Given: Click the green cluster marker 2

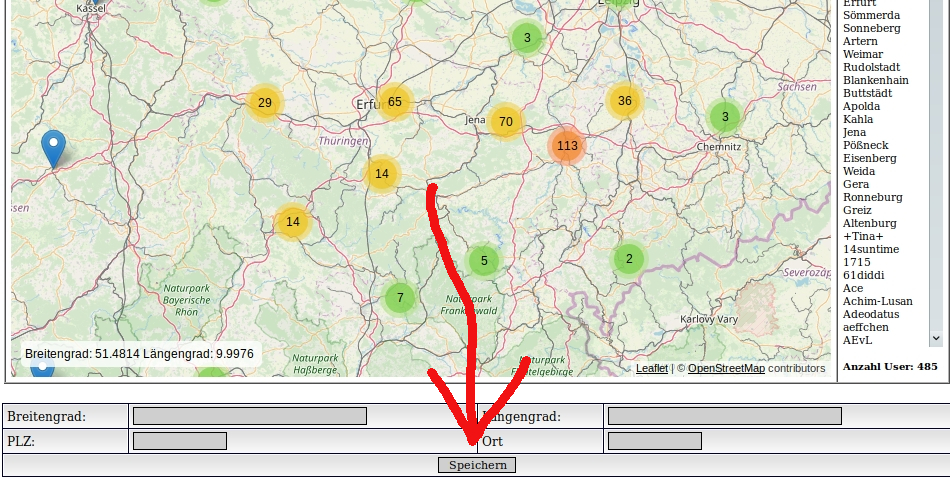Looking at the screenshot, I should (x=628, y=260).
